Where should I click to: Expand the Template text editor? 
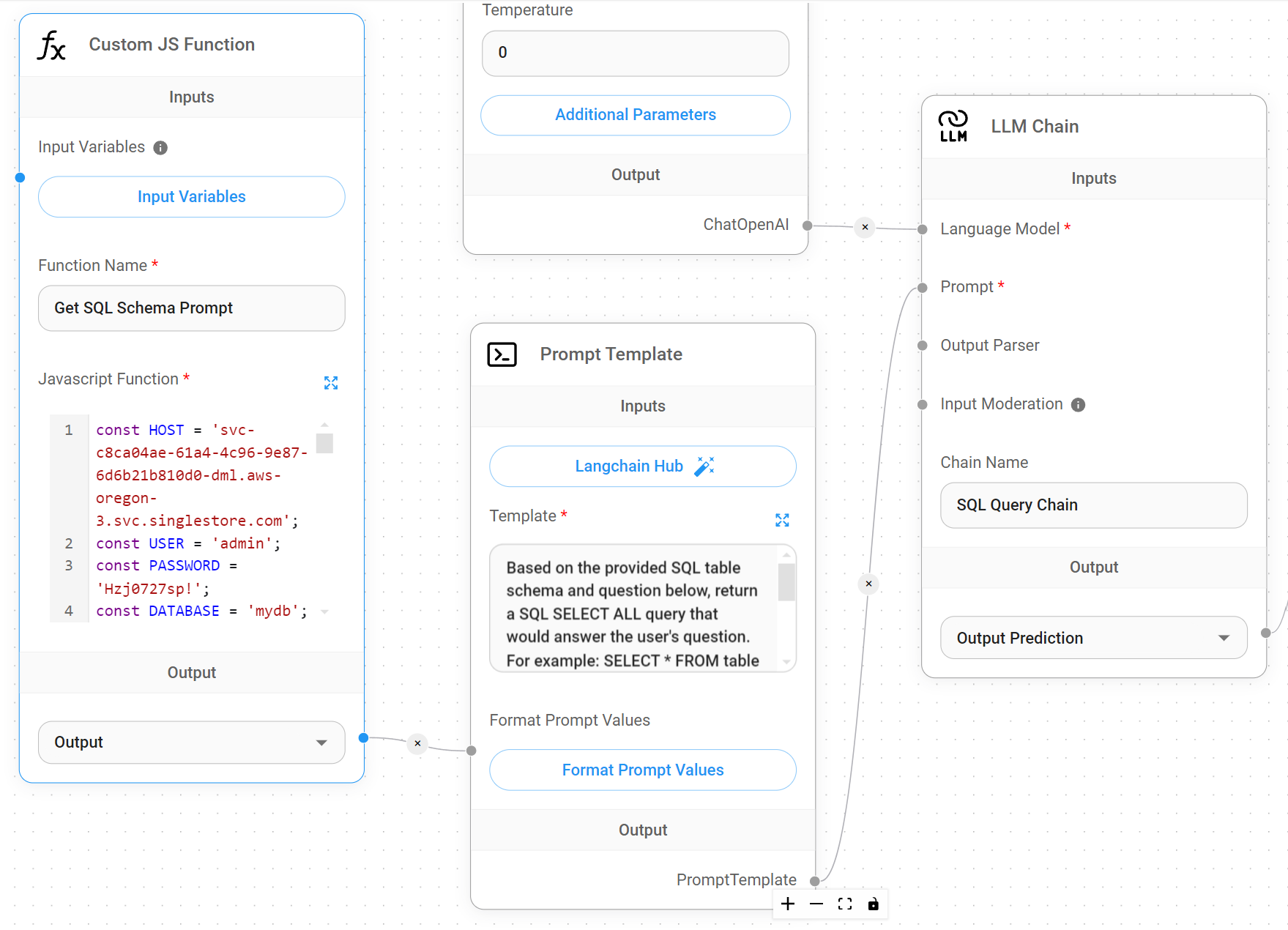pos(782,520)
